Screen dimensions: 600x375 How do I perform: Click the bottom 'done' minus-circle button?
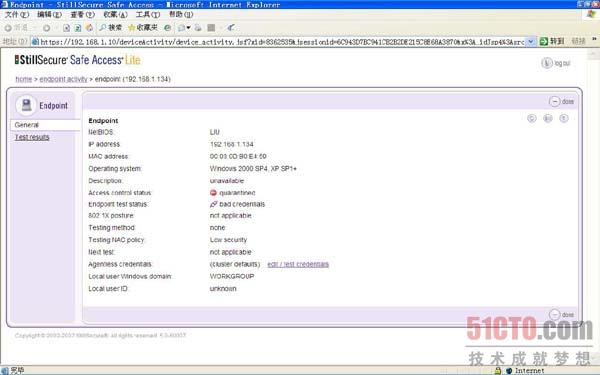(554, 315)
